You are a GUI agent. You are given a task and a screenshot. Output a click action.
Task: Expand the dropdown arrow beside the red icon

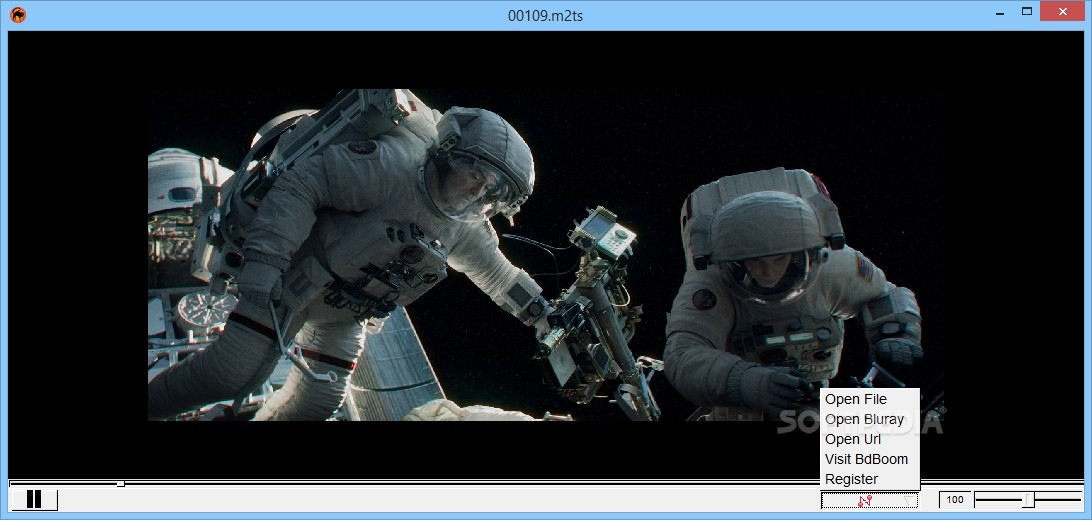[x=907, y=501]
